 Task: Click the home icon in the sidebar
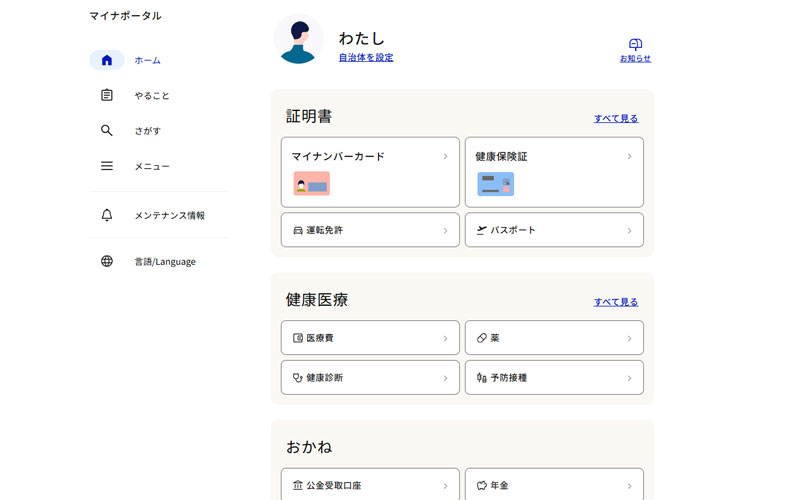tap(107, 60)
